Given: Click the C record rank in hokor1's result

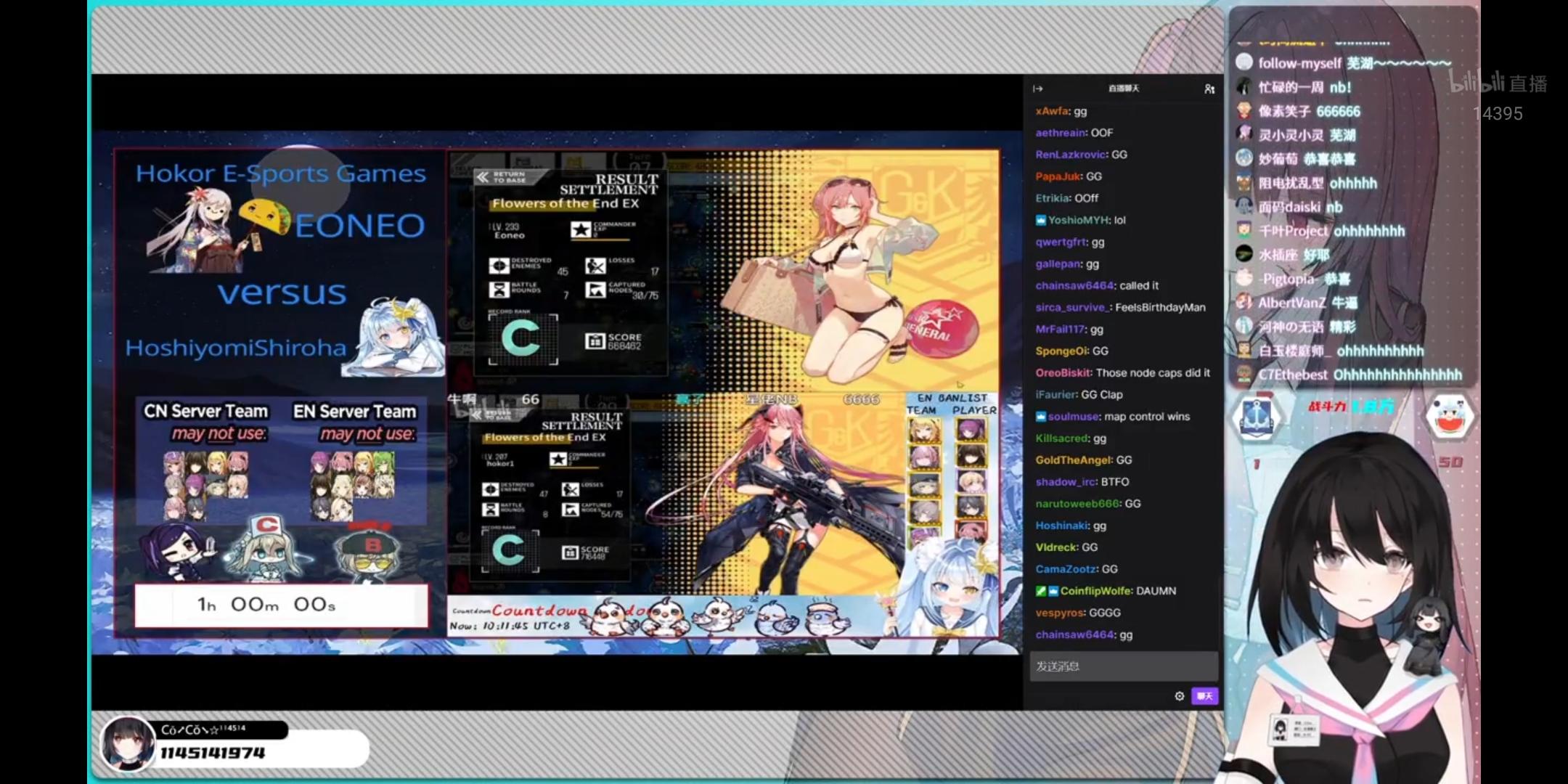Looking at the screenshot, I should [509, 551].
